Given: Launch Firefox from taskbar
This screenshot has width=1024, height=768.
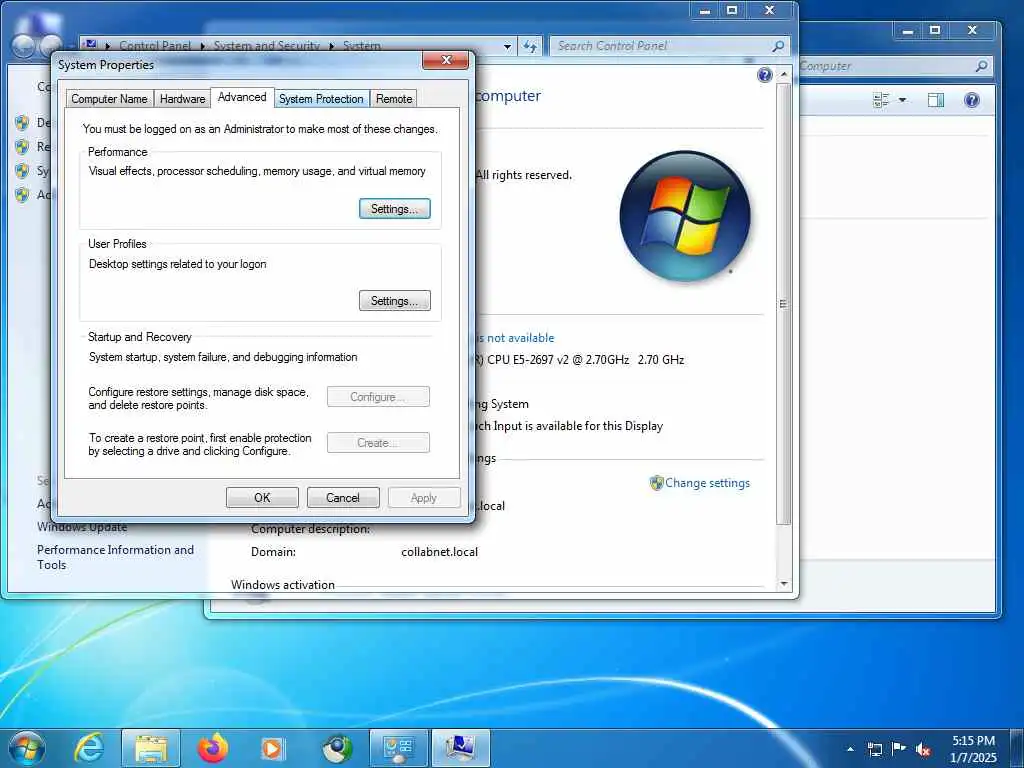Looking at the screenshot, I should coord(213,748).
